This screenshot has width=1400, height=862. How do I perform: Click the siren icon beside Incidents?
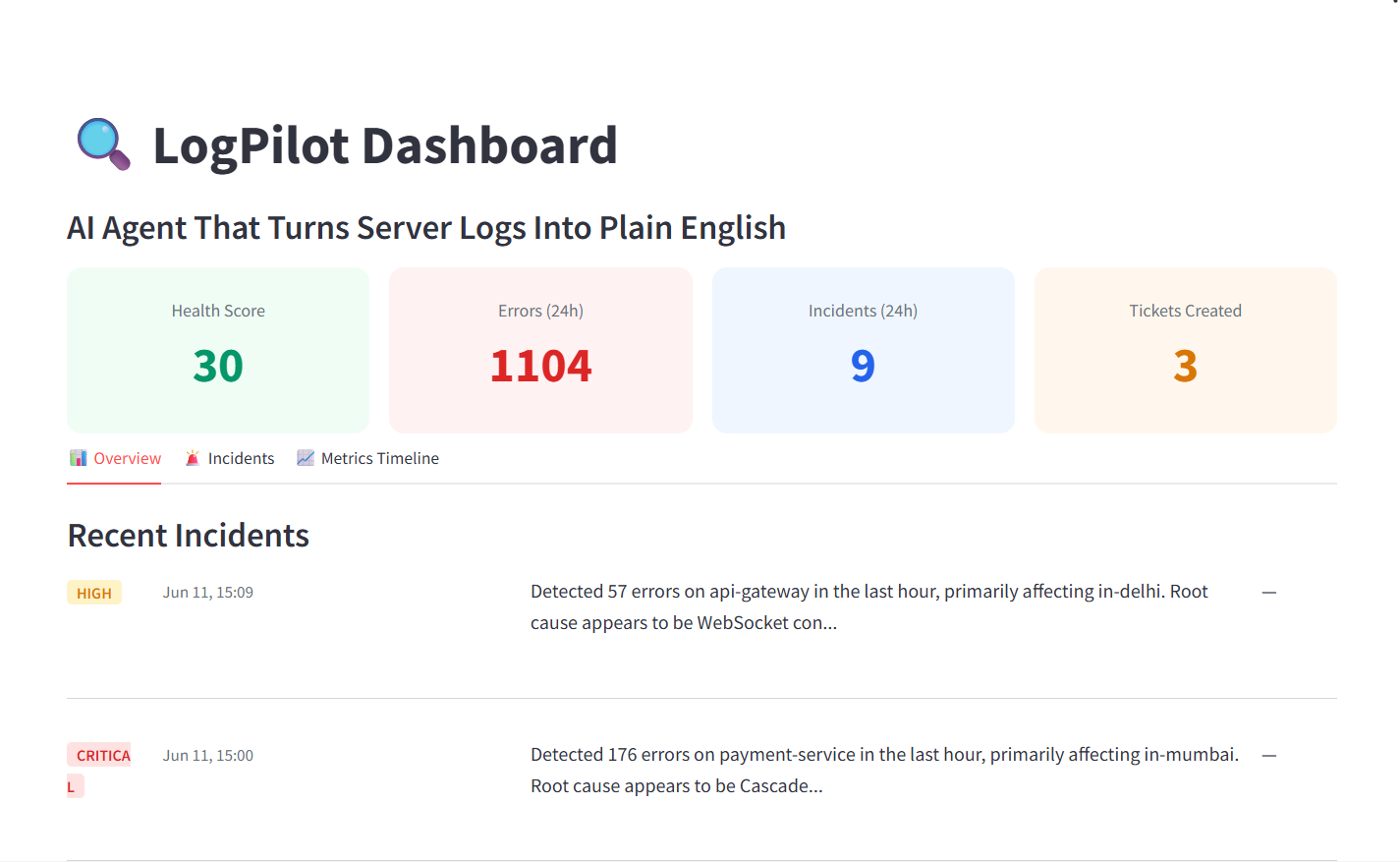pos(193,458)
